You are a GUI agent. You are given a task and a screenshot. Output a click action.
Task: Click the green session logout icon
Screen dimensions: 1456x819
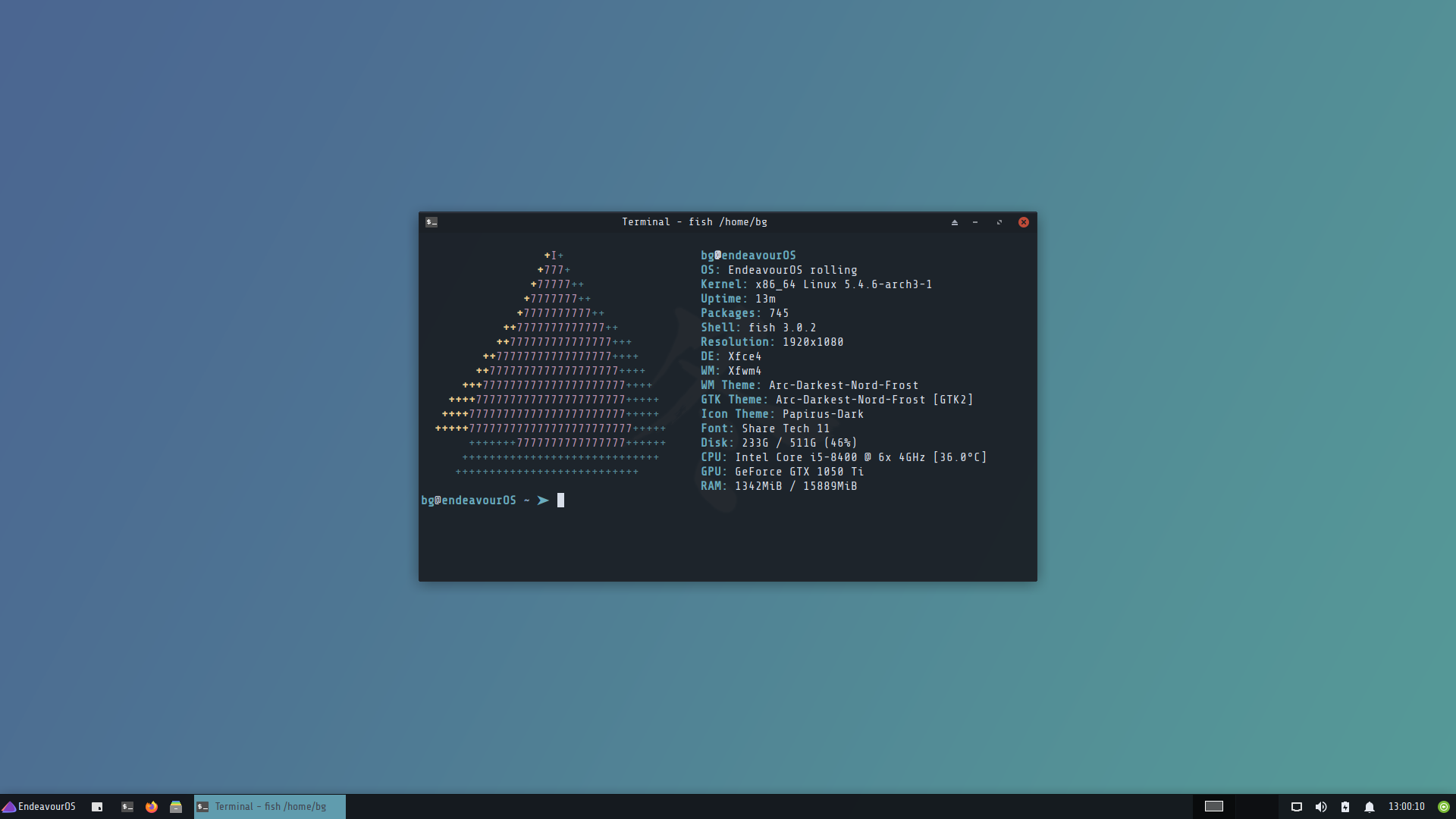(x=1444, y=807)
